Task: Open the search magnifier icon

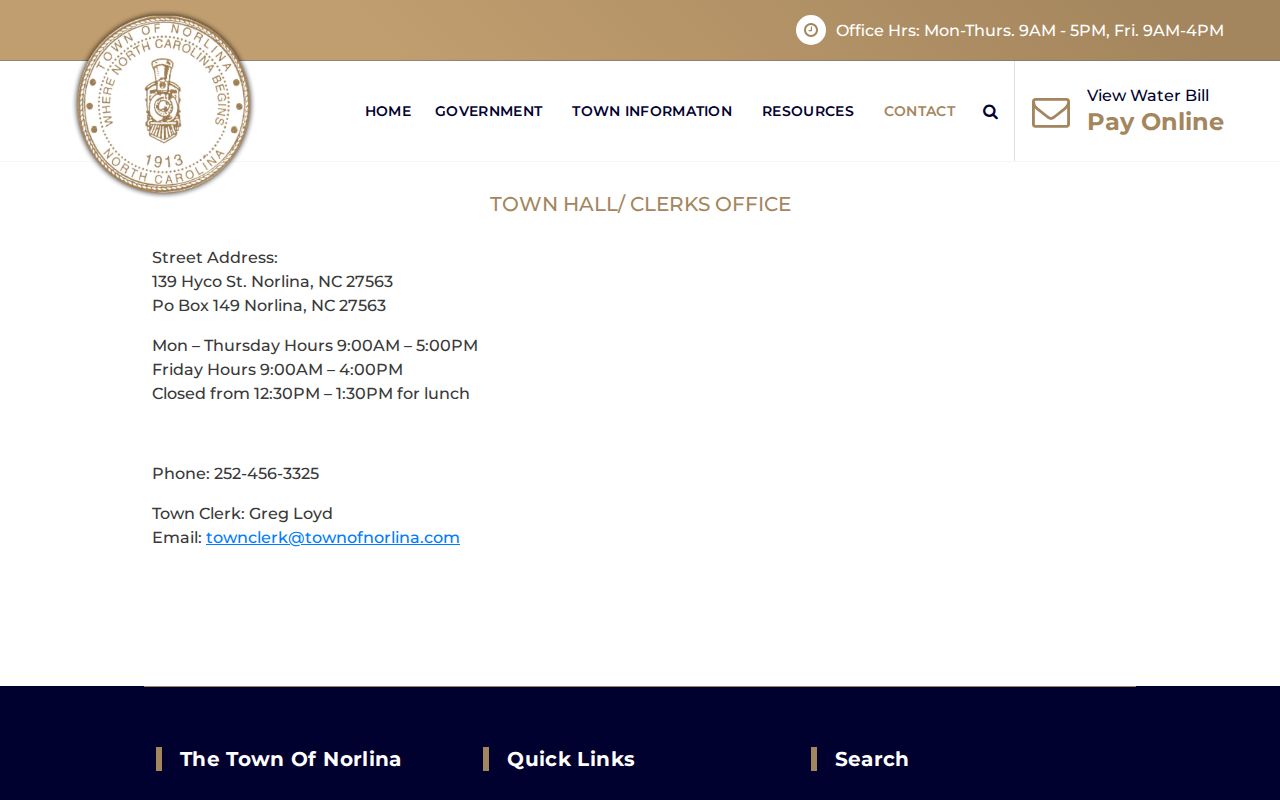Action: point(990,112)
